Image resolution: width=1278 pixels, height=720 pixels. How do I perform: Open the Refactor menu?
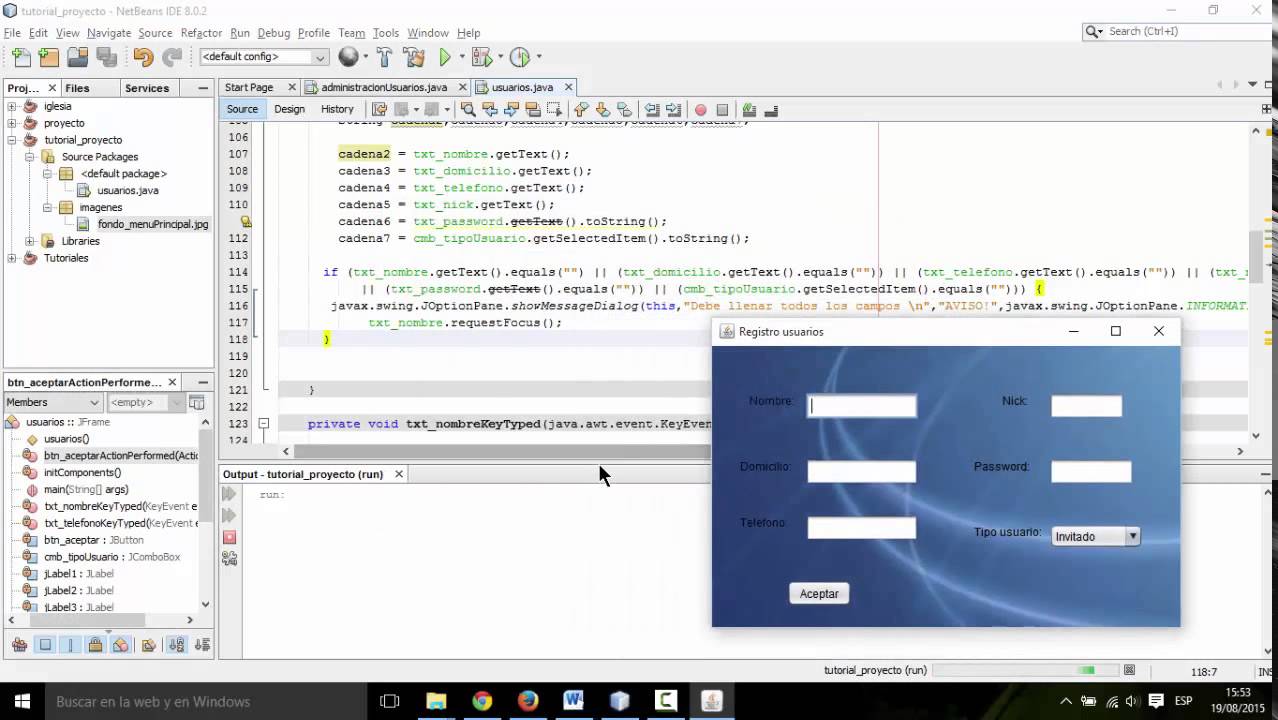pyautogui.click(x=201, y=33)
